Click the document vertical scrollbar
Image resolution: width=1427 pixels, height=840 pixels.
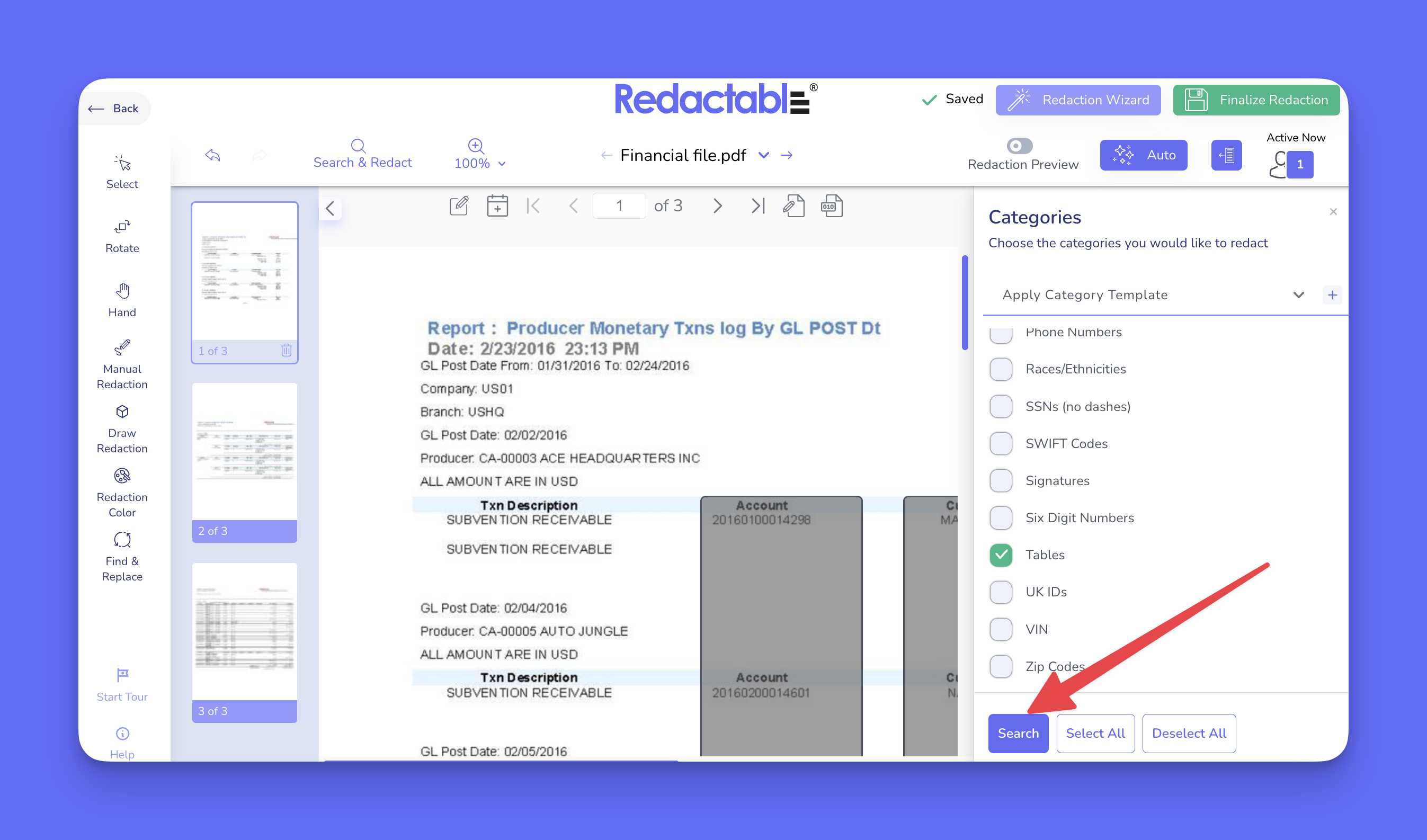[x=965, y=303]
